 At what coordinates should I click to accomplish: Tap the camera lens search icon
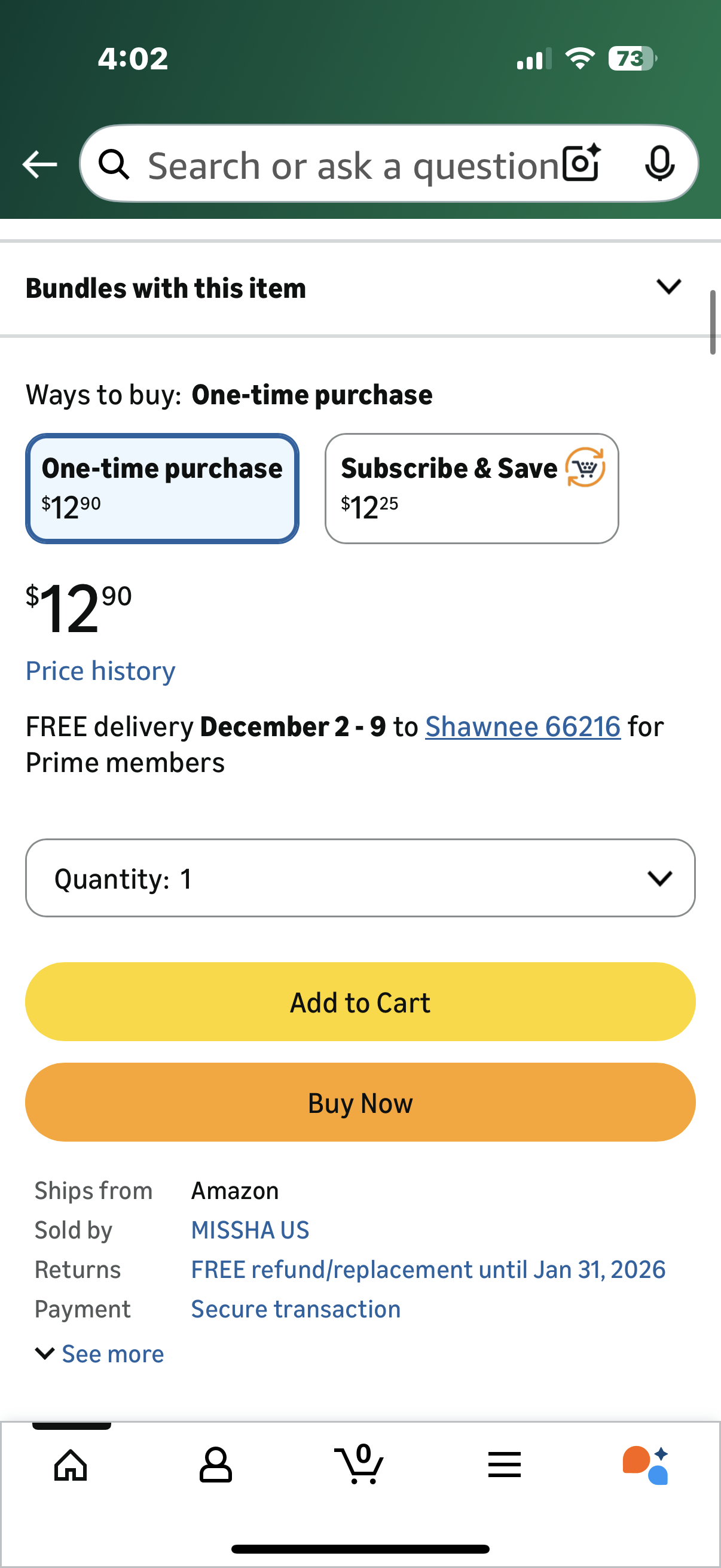coord(582,164)
